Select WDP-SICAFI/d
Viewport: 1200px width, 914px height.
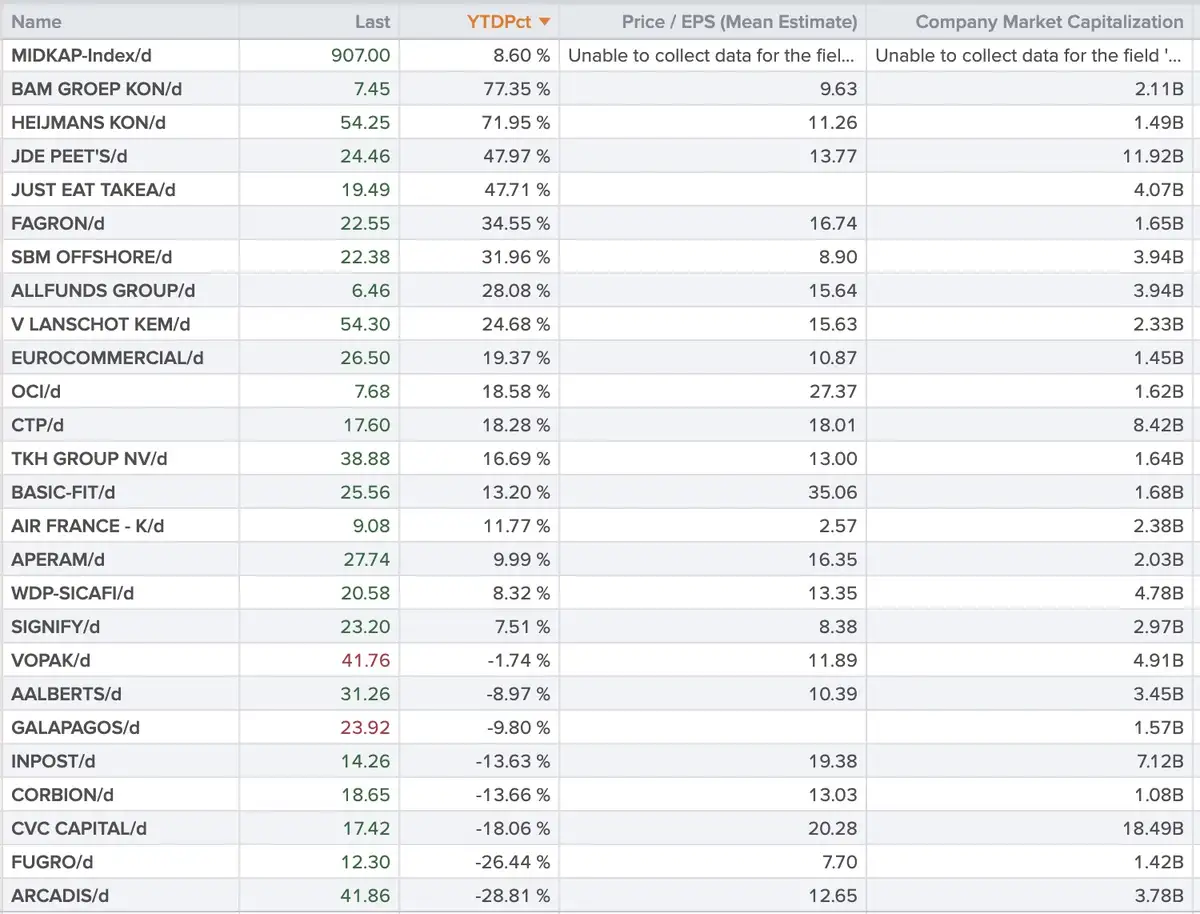[x=73, y=593]
